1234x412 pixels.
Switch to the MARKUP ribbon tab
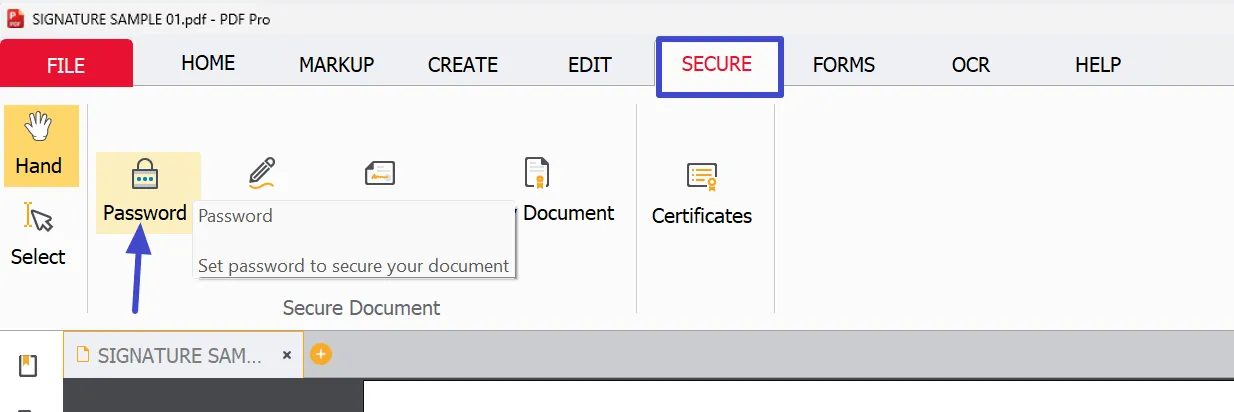[x=336, y=65]
